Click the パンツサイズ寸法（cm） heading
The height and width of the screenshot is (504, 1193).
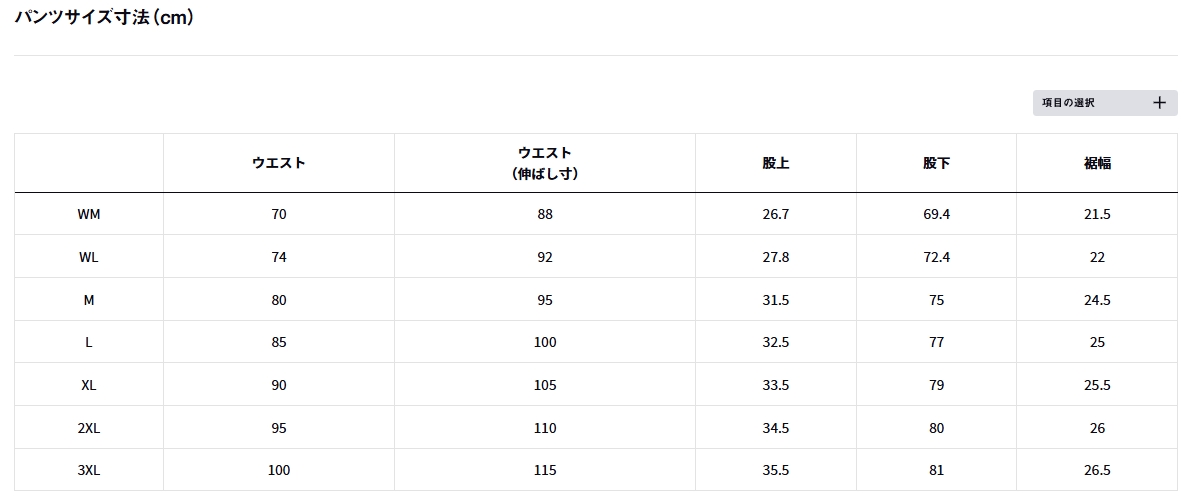[104, 18]
